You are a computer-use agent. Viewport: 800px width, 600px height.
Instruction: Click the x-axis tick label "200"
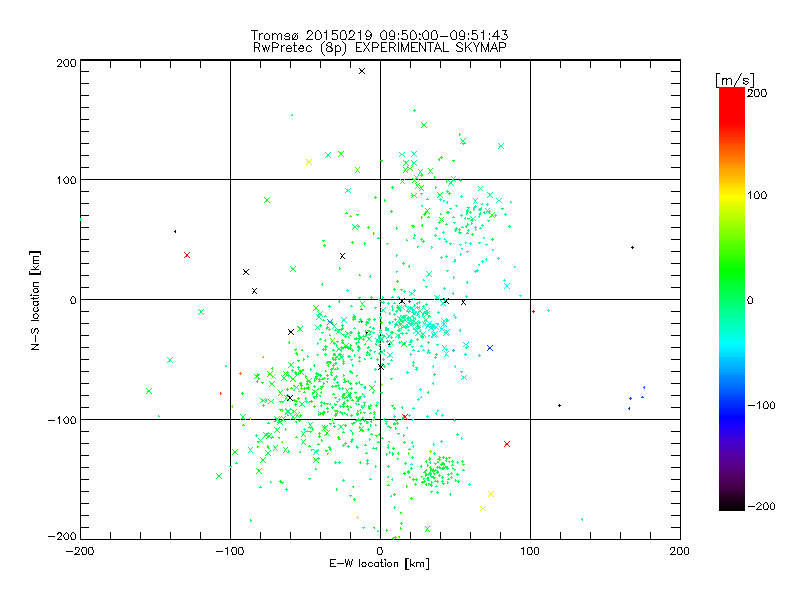point(680,551)
